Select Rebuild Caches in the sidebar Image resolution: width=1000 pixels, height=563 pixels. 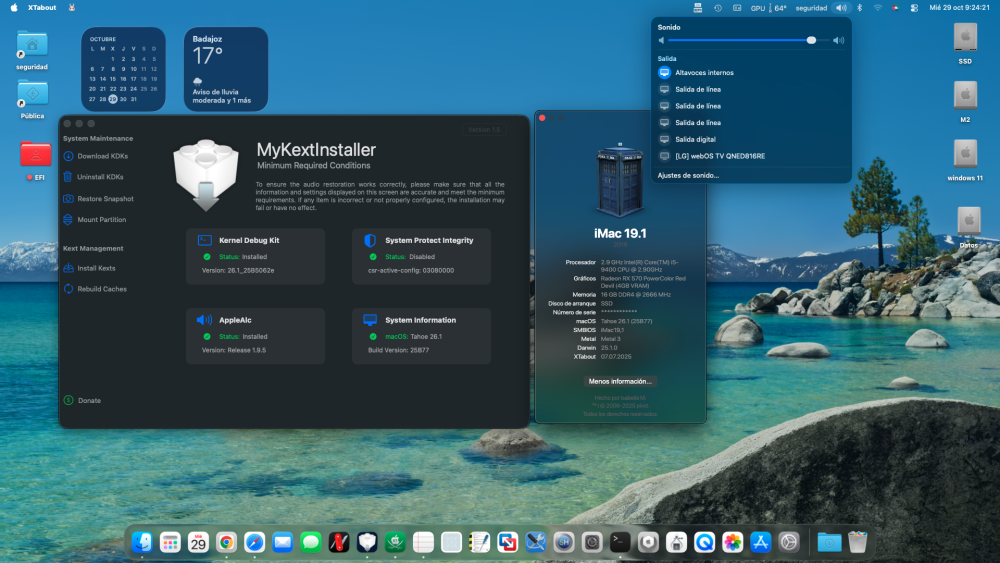(x=95, y=289)
